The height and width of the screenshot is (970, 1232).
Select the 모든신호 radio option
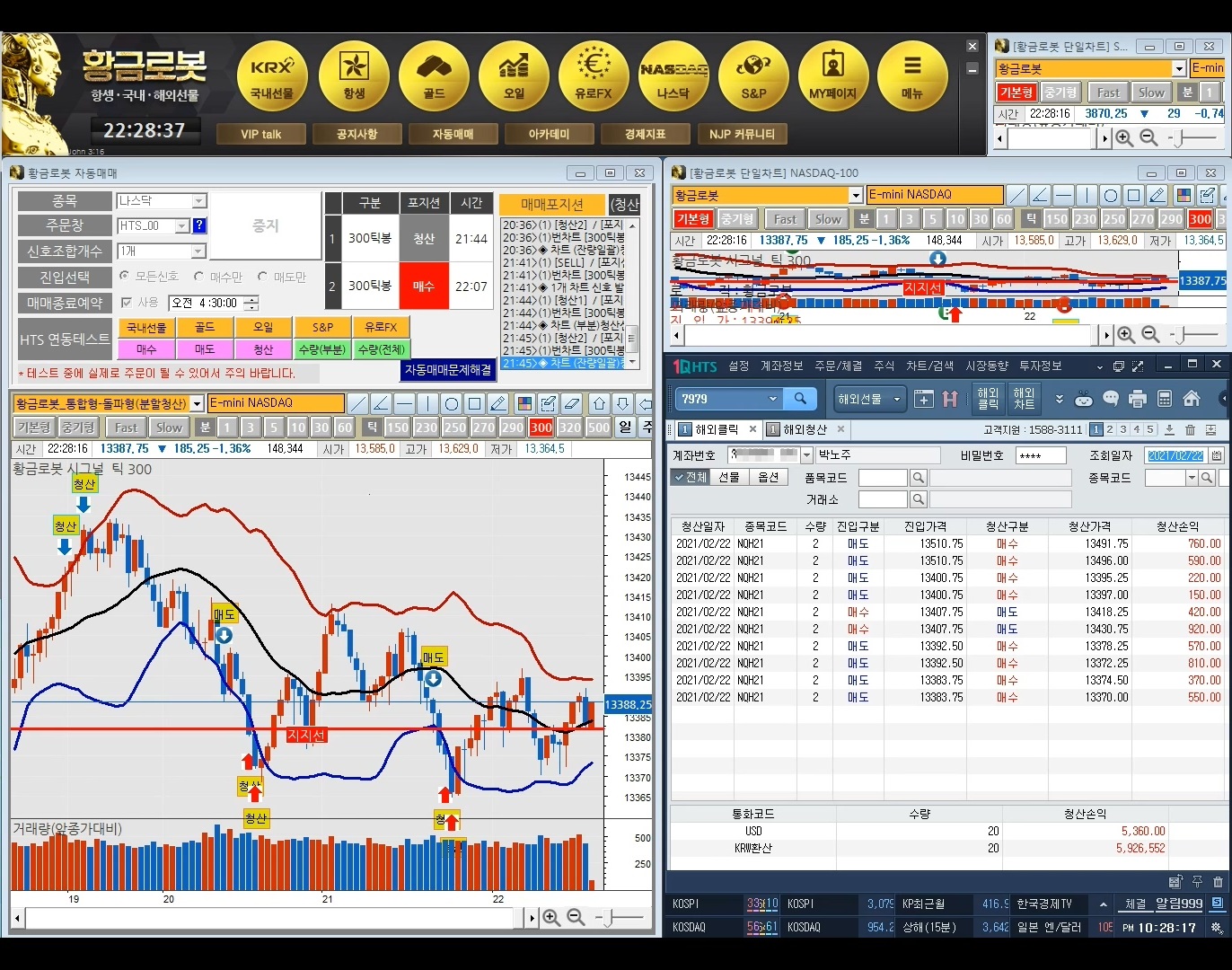click(149, 277)
